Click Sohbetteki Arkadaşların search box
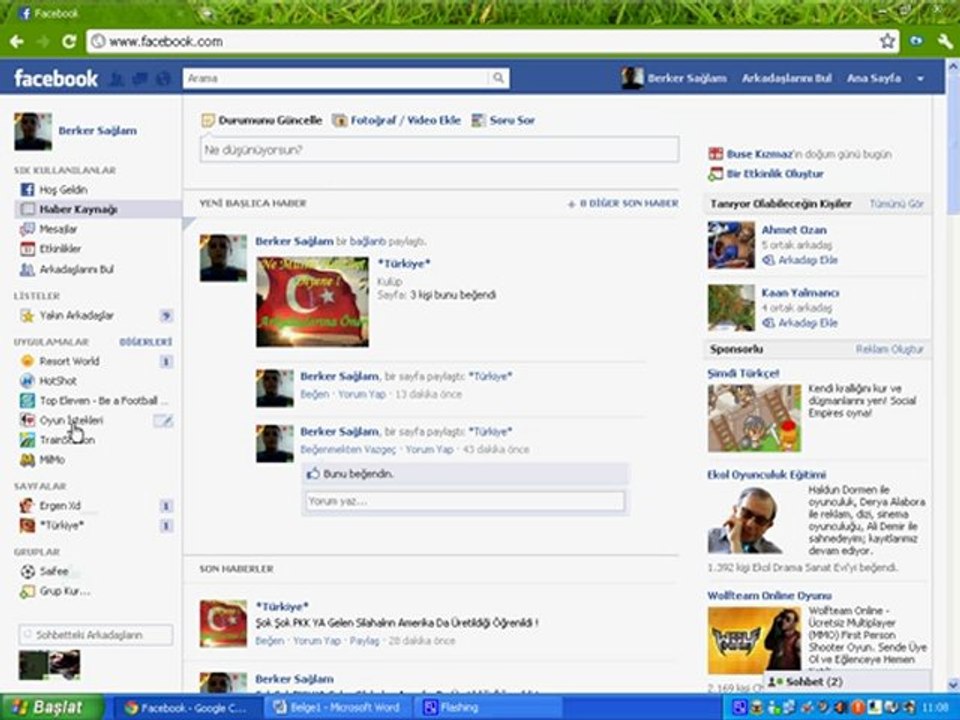 (96, 635)
